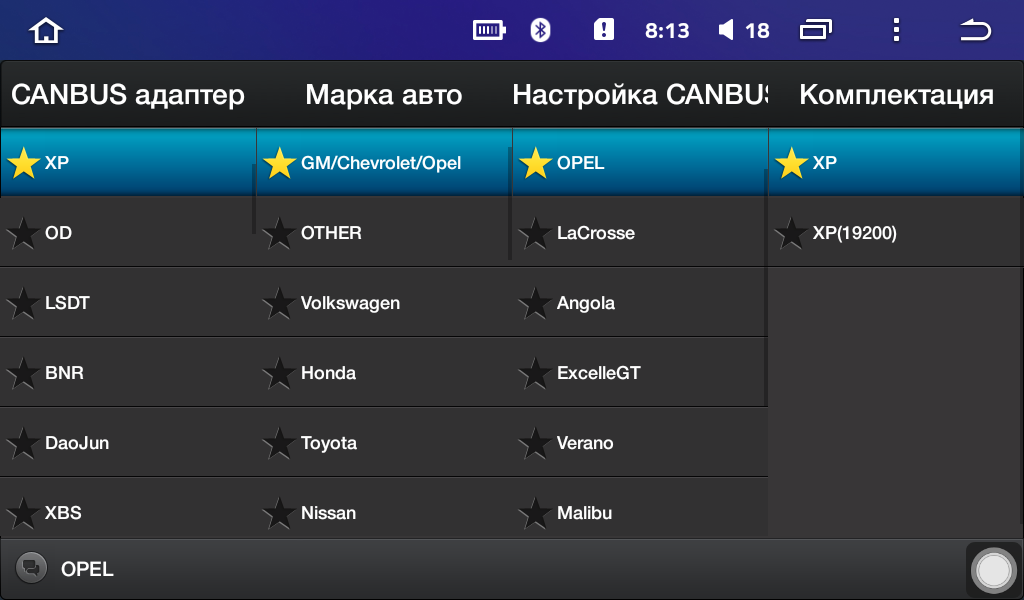1024x600 pixels.
Task: Tap the OPEL label in bottom bar
Action: tap(87, 569)
